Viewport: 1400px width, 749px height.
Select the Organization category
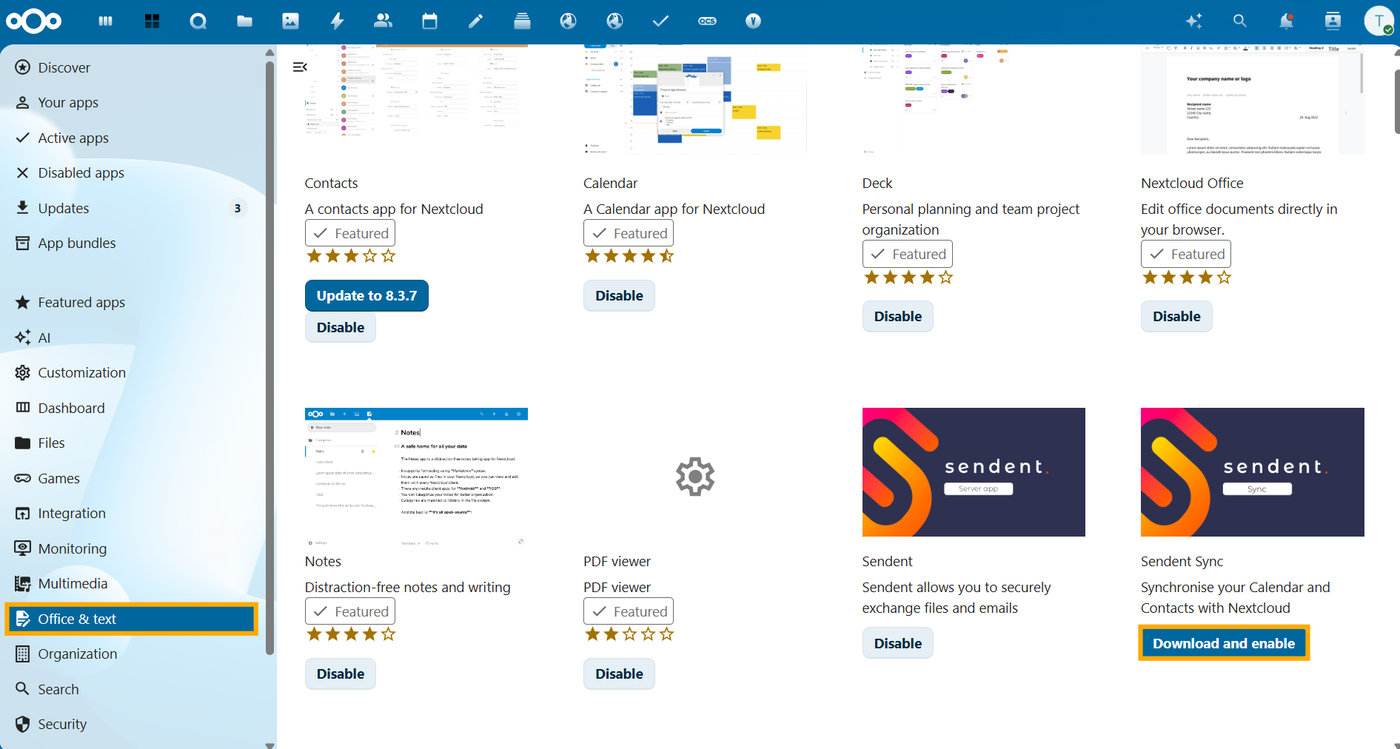[x=132, y=654]
